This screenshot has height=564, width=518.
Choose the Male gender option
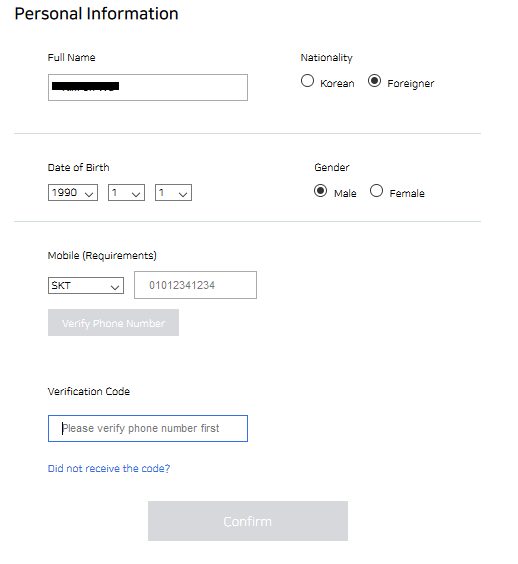pyautogui.click(x=320, y=191)
